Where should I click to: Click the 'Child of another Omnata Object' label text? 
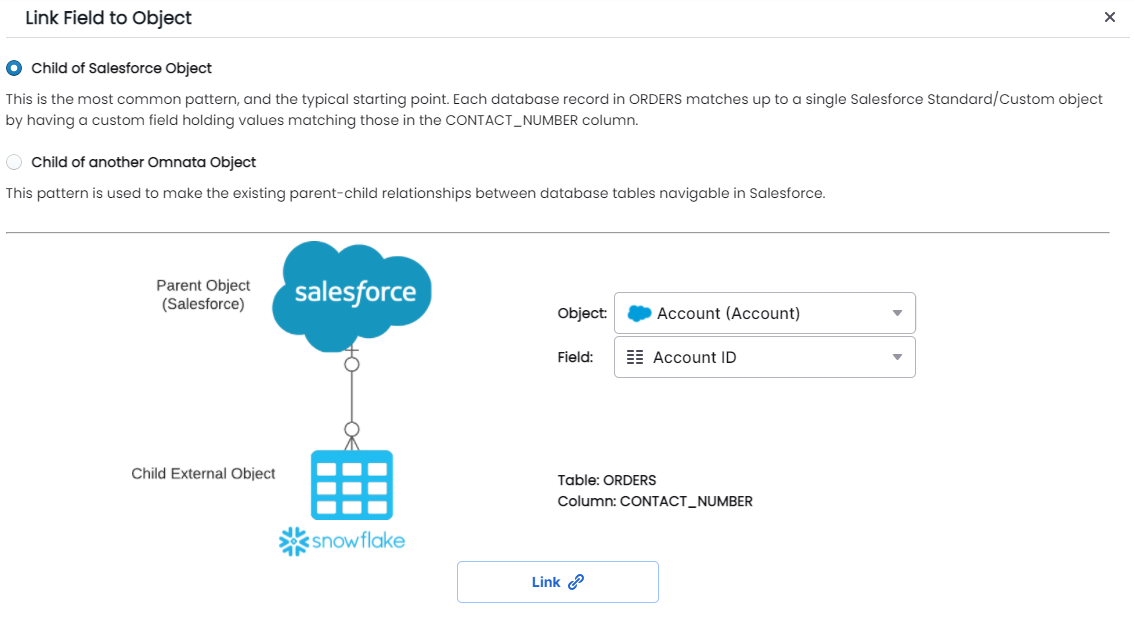point(143,162)
